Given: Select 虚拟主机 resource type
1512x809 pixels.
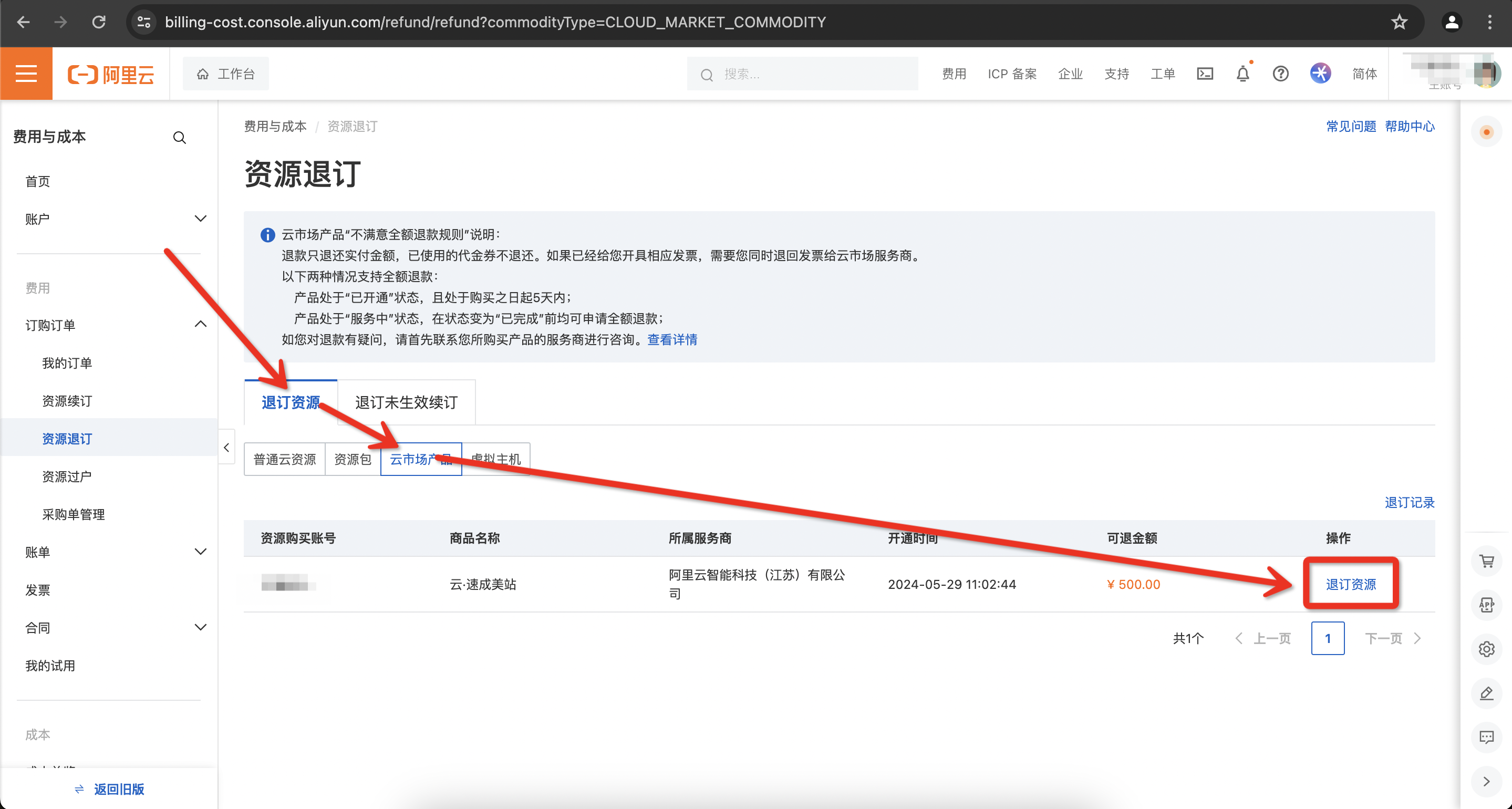Looking at the screenshot, I should 496,459.
